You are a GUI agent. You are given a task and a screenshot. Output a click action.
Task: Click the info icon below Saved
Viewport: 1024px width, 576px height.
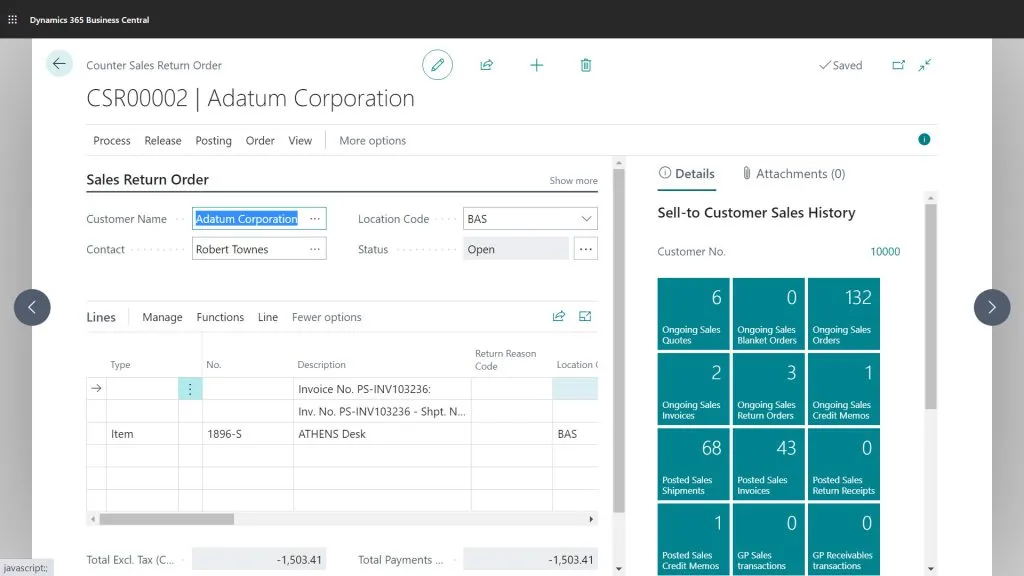coord(923,140)
